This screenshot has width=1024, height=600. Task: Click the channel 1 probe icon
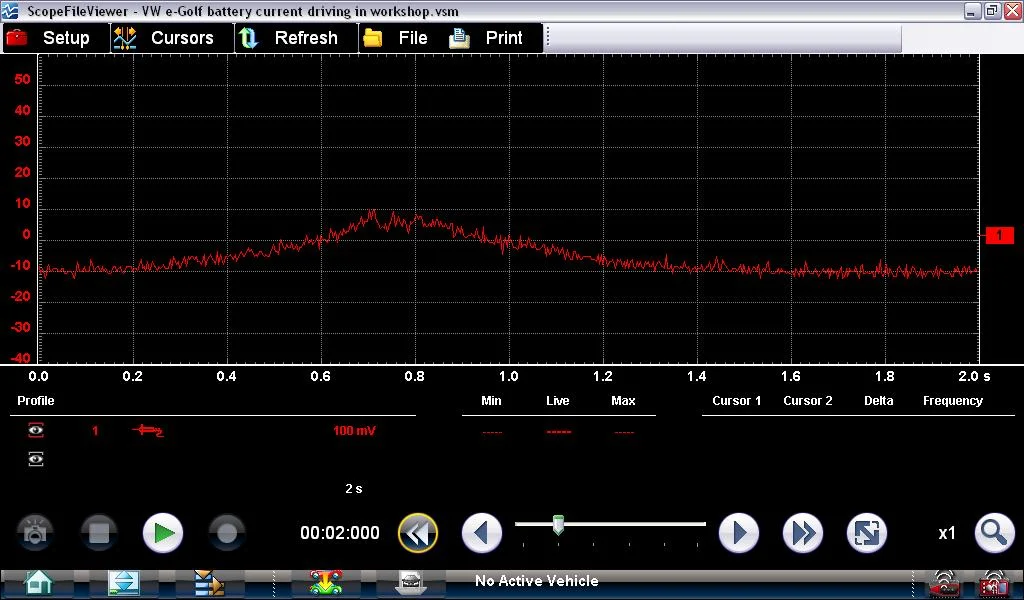pos(148,430)
